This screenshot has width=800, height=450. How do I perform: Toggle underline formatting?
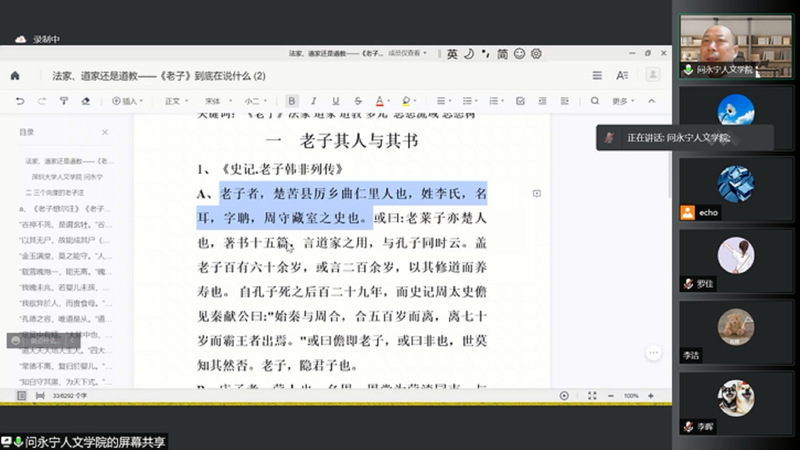click(334, 101)
